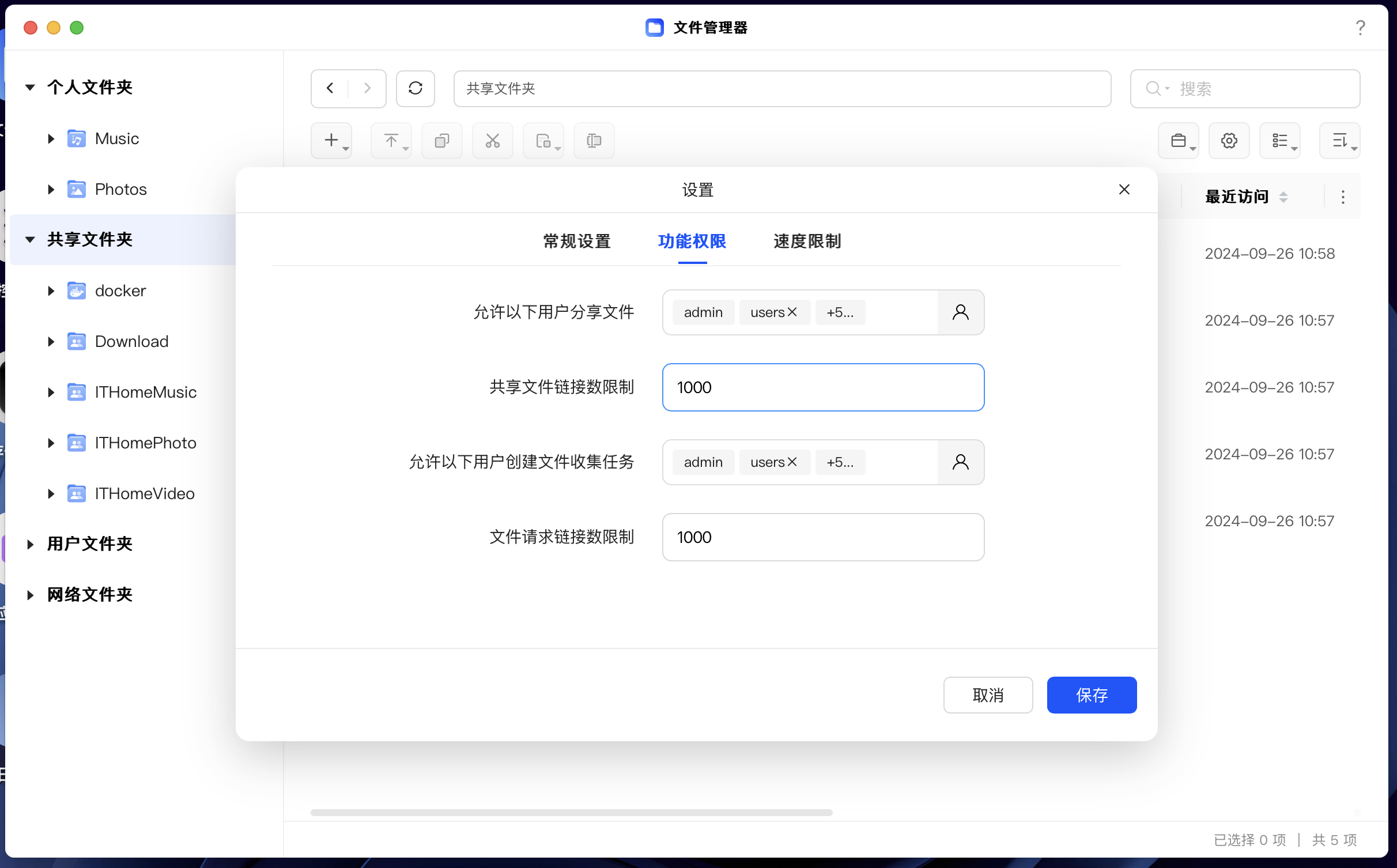This screenshot has height=868, width=1397.
Task: Click the cut/scissors icon in toolbar
Action: (492, 140)
